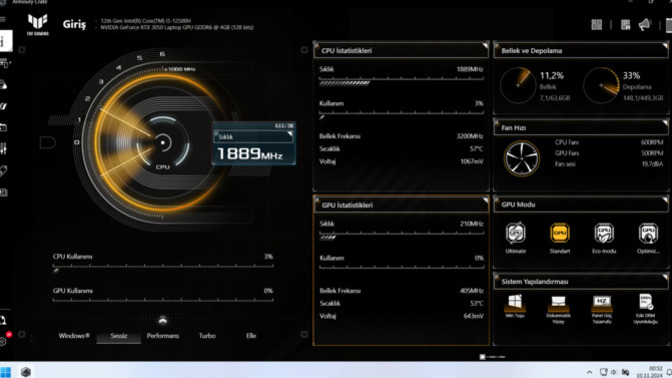Open the battery icon in the tray
The image size is (672, 378).
(626, 372)
